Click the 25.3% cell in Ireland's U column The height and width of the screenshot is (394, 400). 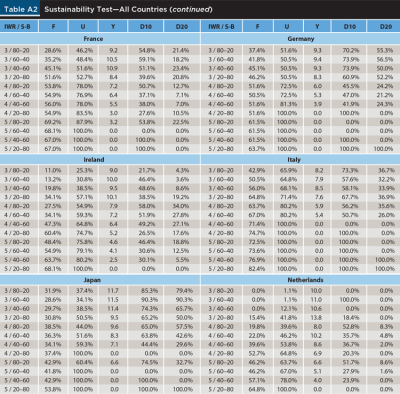[x=84, y=170]
